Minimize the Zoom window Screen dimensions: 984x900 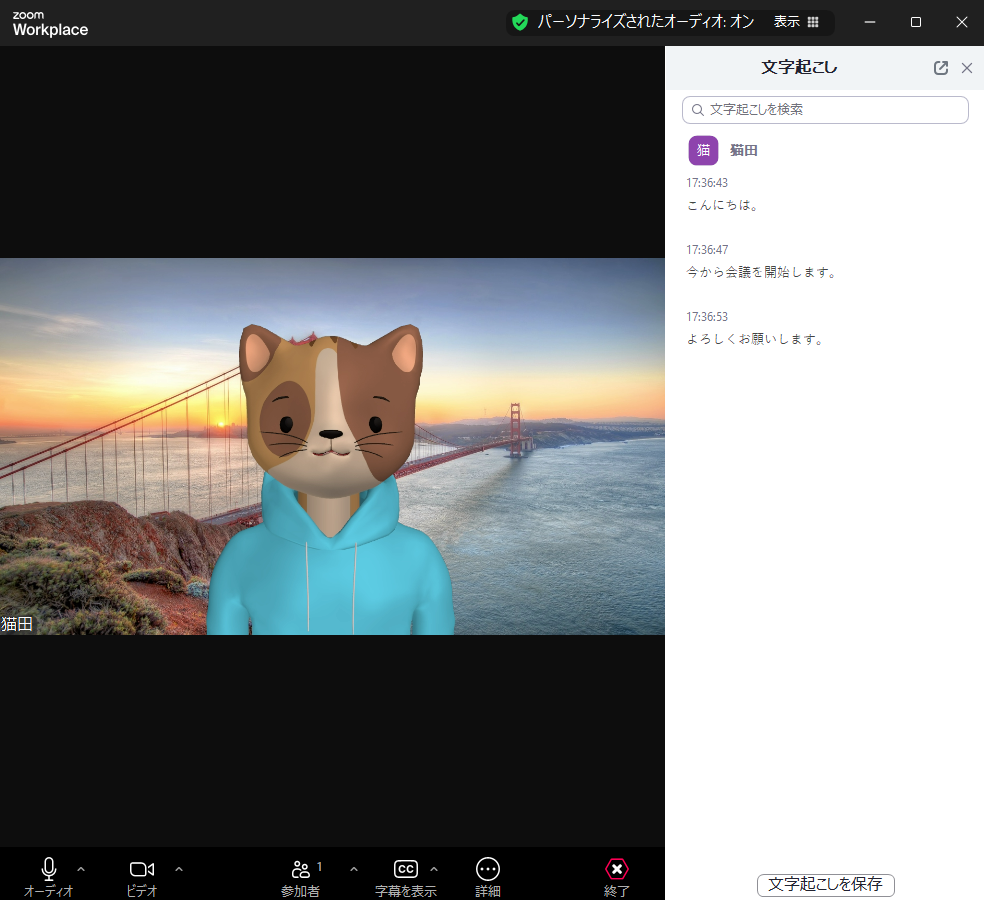[x=870, y=22]
